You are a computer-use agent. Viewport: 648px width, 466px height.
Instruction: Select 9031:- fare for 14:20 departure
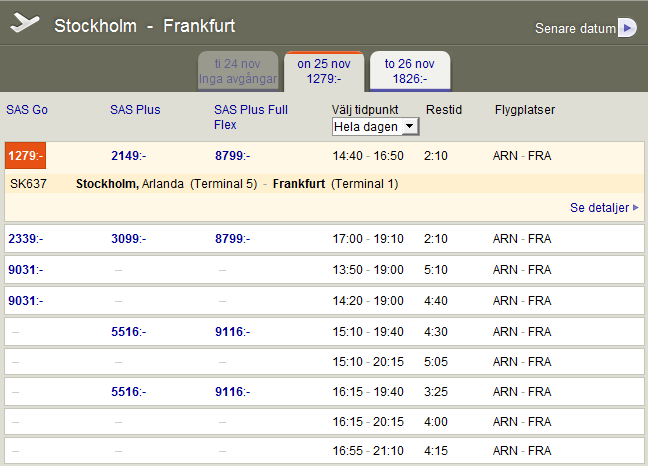pyautogui.click(x=26, y=301)
